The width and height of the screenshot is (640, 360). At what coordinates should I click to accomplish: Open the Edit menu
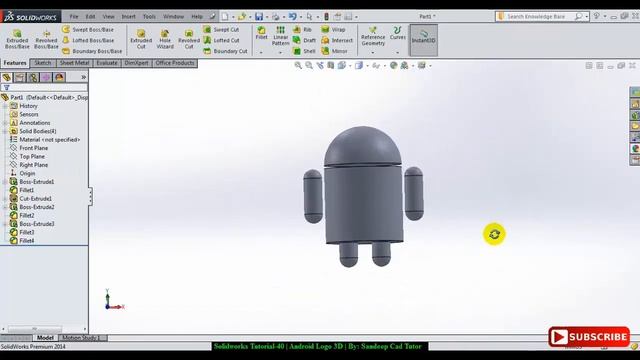pyautogui.click(x=90, y=17)
